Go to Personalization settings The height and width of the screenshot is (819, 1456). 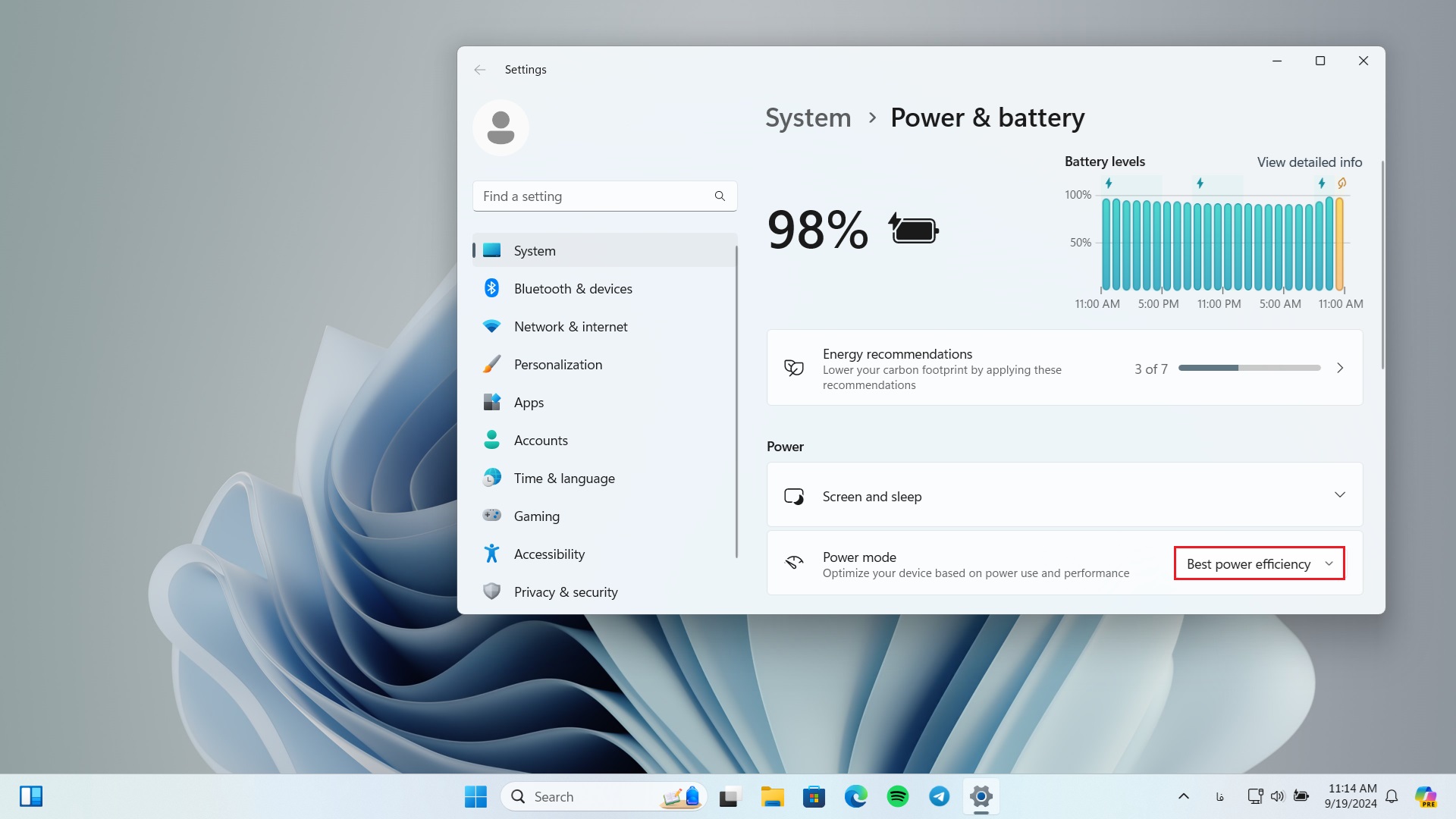pyautogui.click(x=557, y=365)
